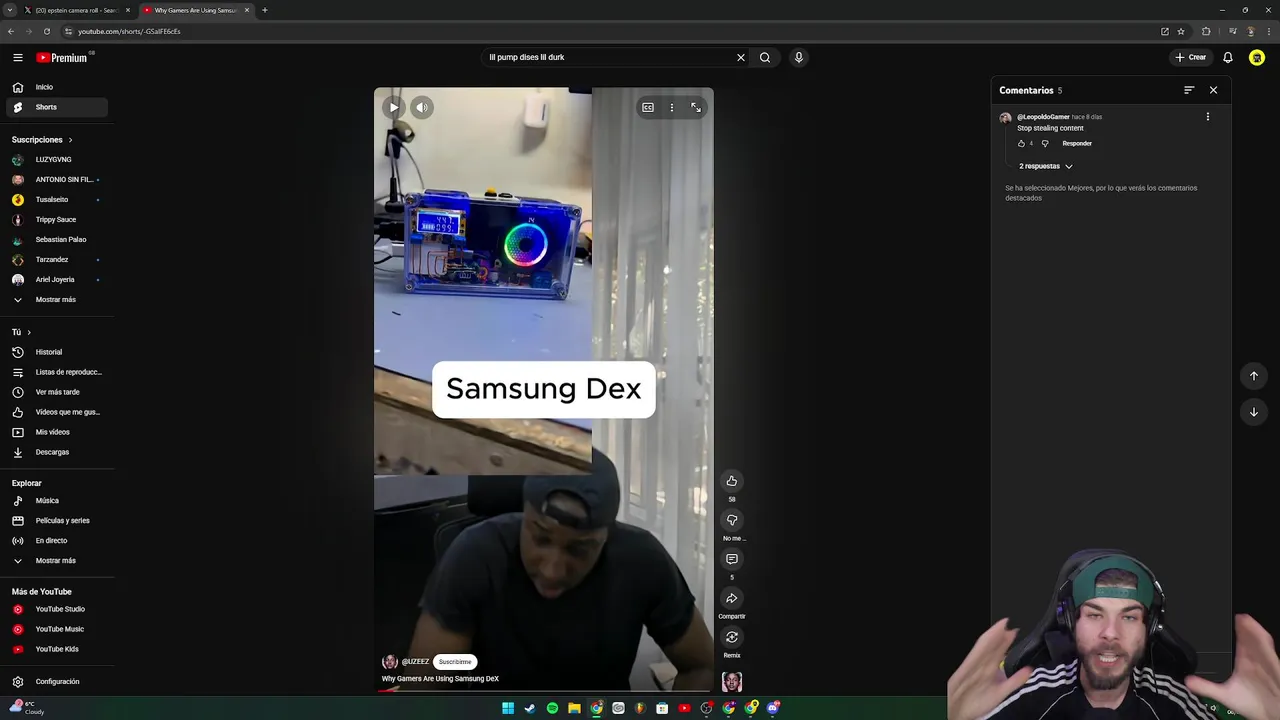Viewport: 1280px width, 720px height.
Task: Like the Short with thumbs up
Action: (732, 481)
